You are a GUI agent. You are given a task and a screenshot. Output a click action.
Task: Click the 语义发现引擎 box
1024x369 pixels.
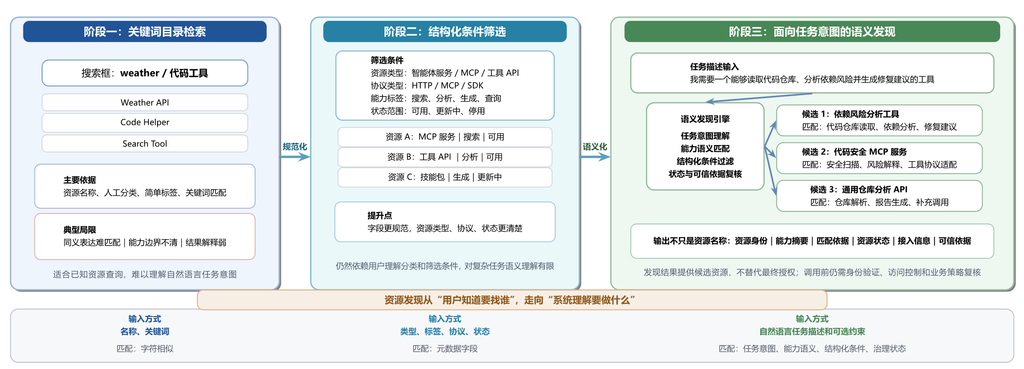[x=705, y=146]
